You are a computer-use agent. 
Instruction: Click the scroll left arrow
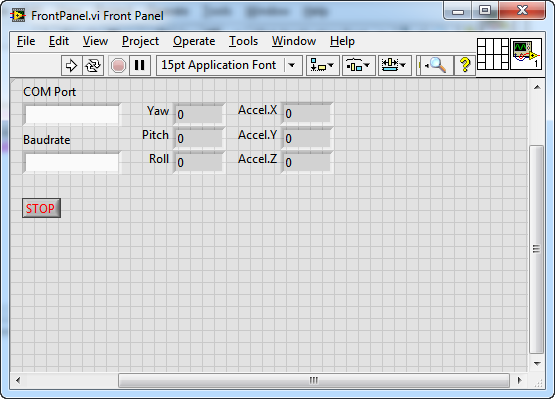point(18,381)
